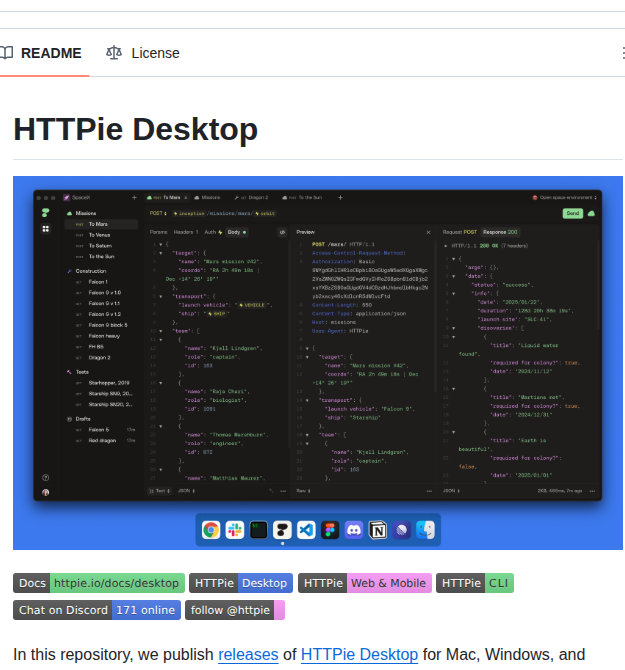Select the Missions request tab in the screenshot
Image resolution: width=625 pixels, height=670 pixels.
pyautogui.click(x=207, y=197)
